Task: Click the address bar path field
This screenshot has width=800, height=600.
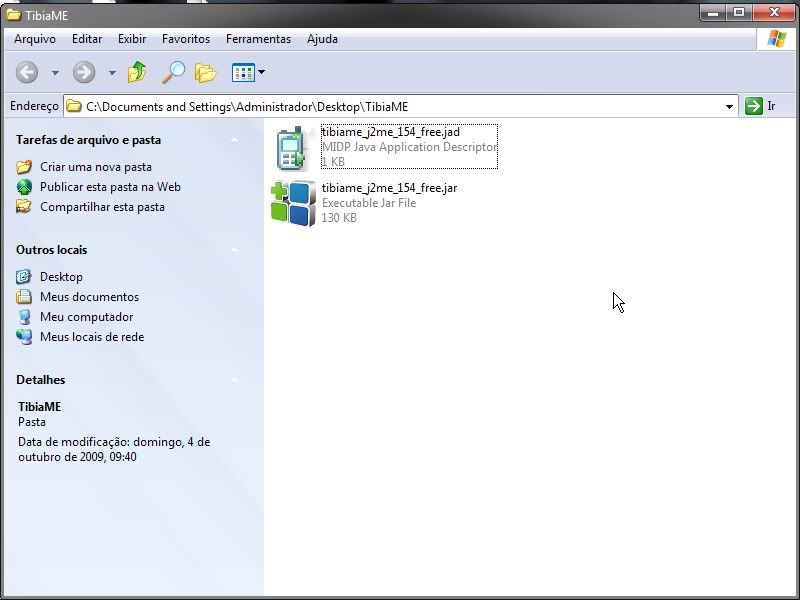Action: 400,106
